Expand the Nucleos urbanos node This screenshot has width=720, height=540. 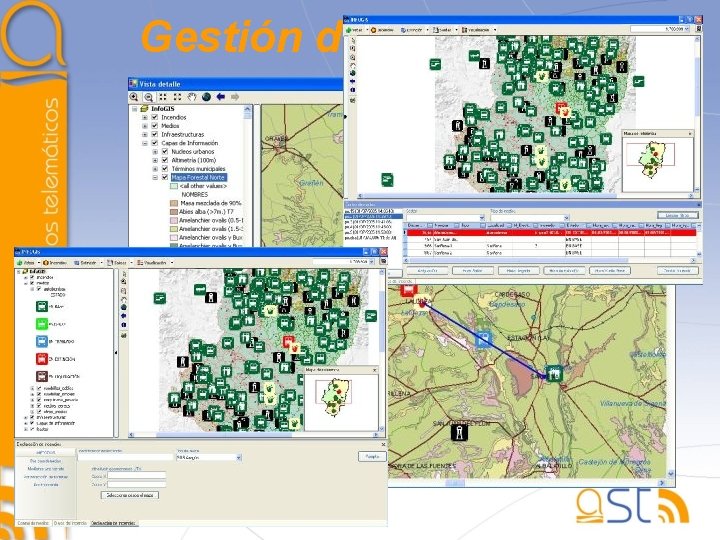(155, 152)
